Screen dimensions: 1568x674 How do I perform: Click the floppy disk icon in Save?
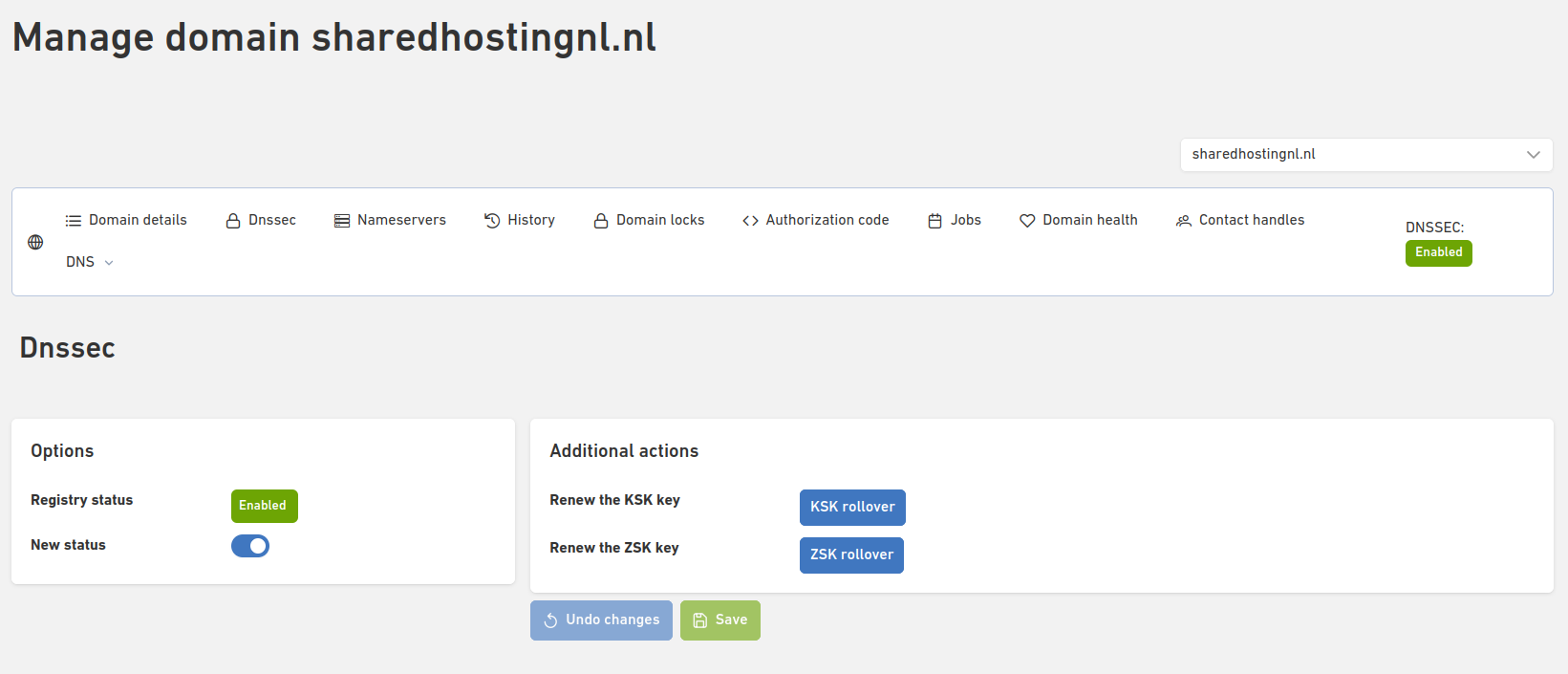(700, 620)
